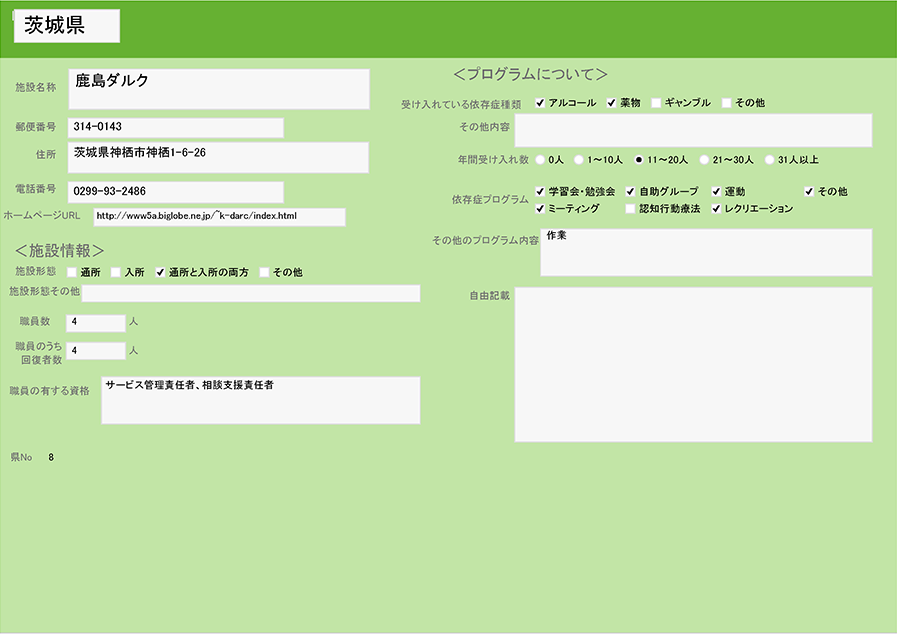The image size is (897, 634).
Task: Toggle the 自助グループ checkbox
Action: point(630,191)
